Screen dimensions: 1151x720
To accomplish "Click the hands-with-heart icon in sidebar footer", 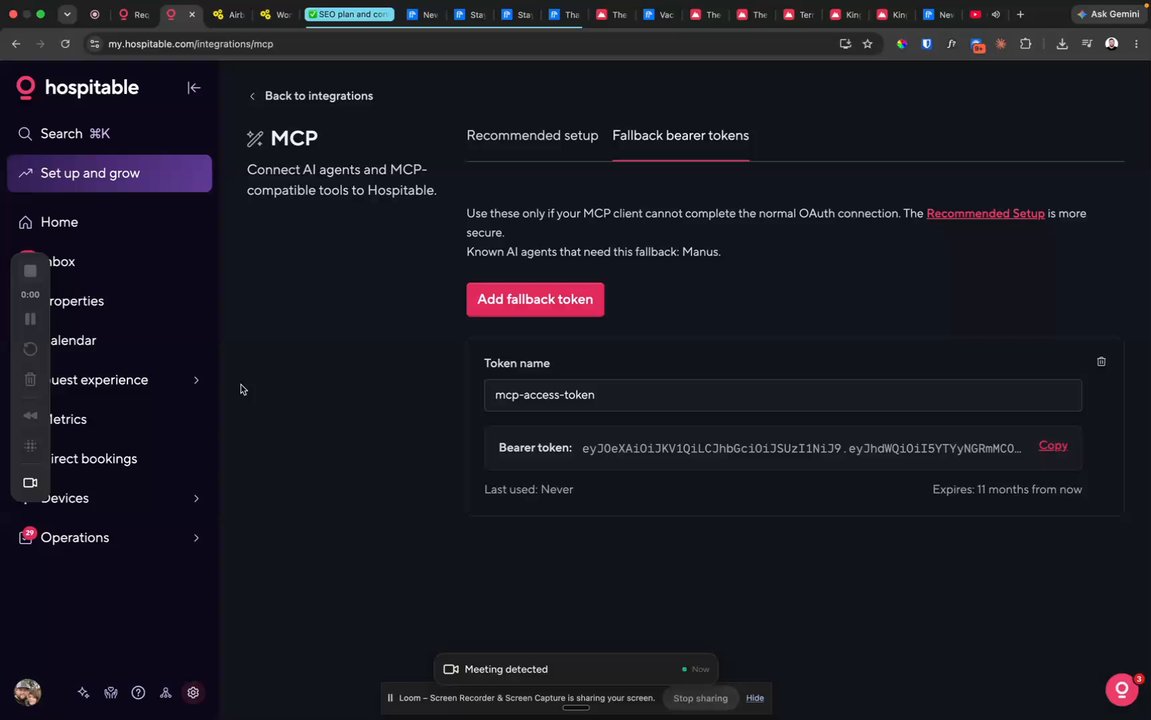I will coord(111,693).
